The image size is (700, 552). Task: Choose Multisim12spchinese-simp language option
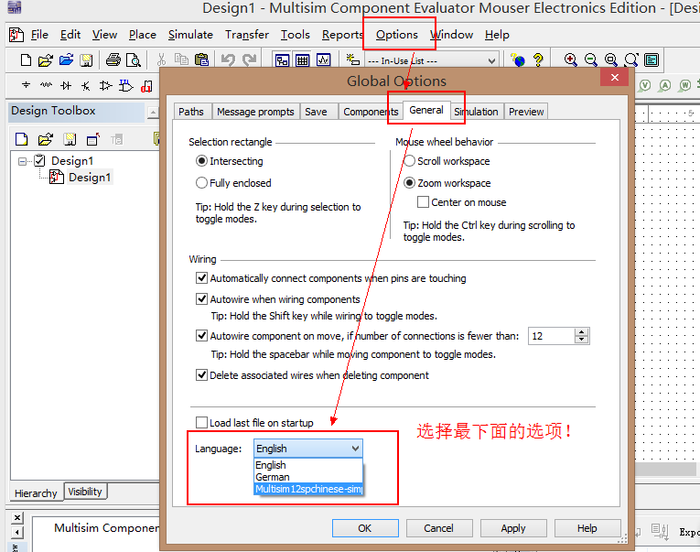(308, 489)
